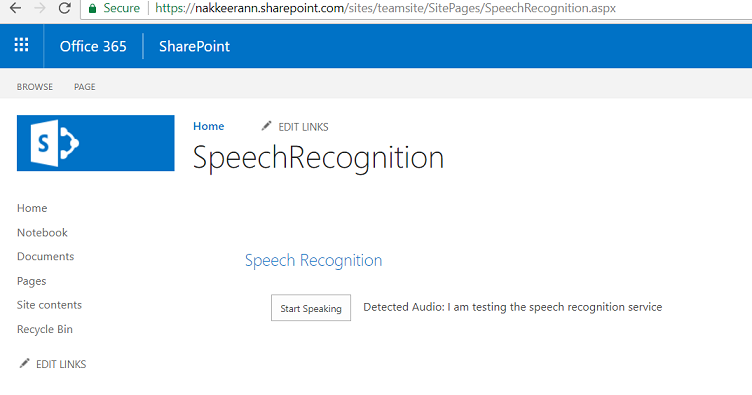Click the green Secure padlock icon

(x=93, y=8)
